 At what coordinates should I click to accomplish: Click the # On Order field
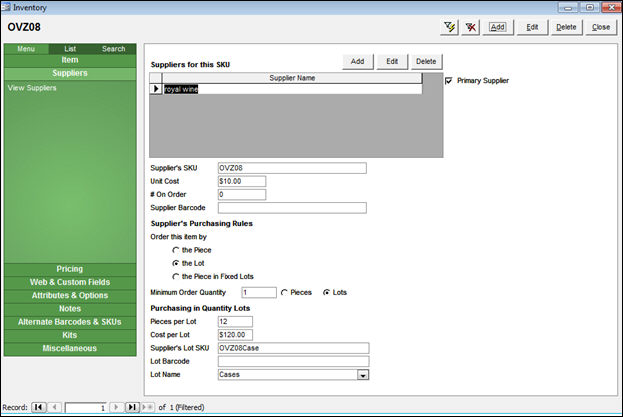point(242,195)
